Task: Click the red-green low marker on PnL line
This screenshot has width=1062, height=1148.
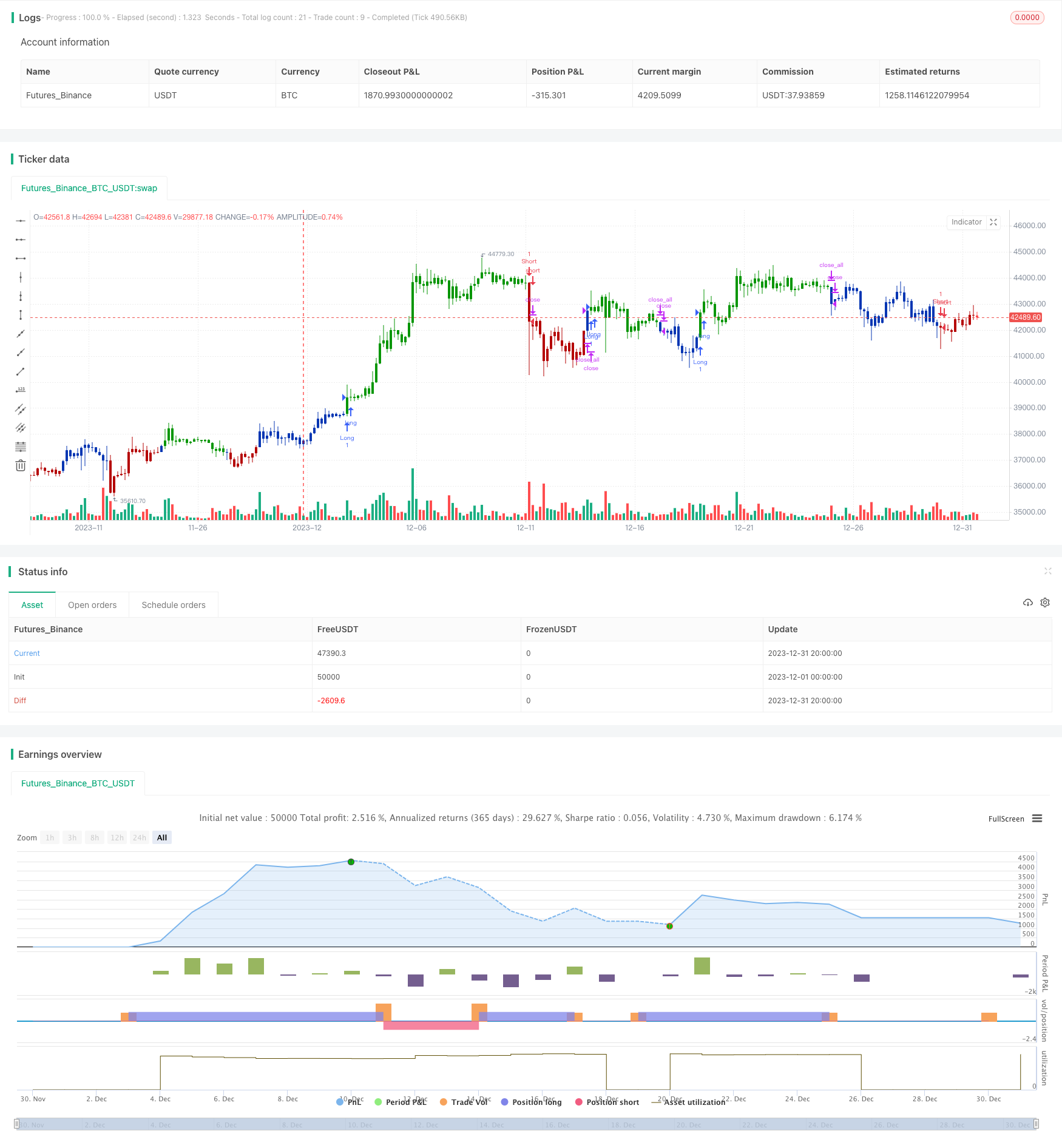Action: 669,926
